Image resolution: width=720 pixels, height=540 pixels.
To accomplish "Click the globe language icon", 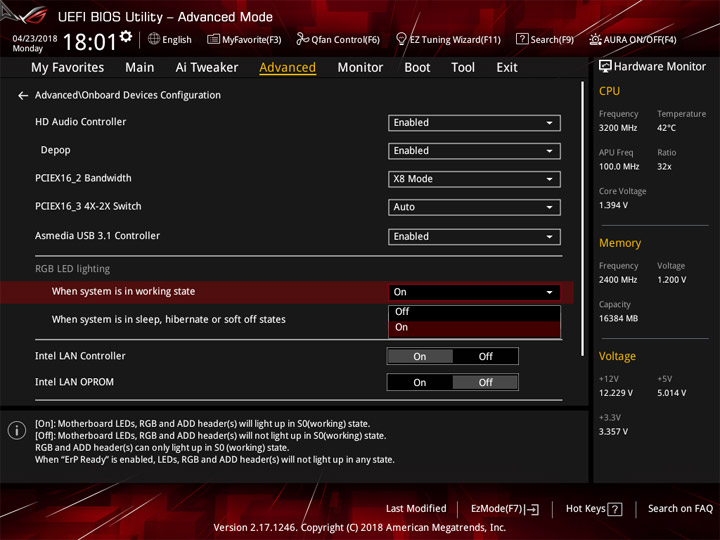I will 154,39.
